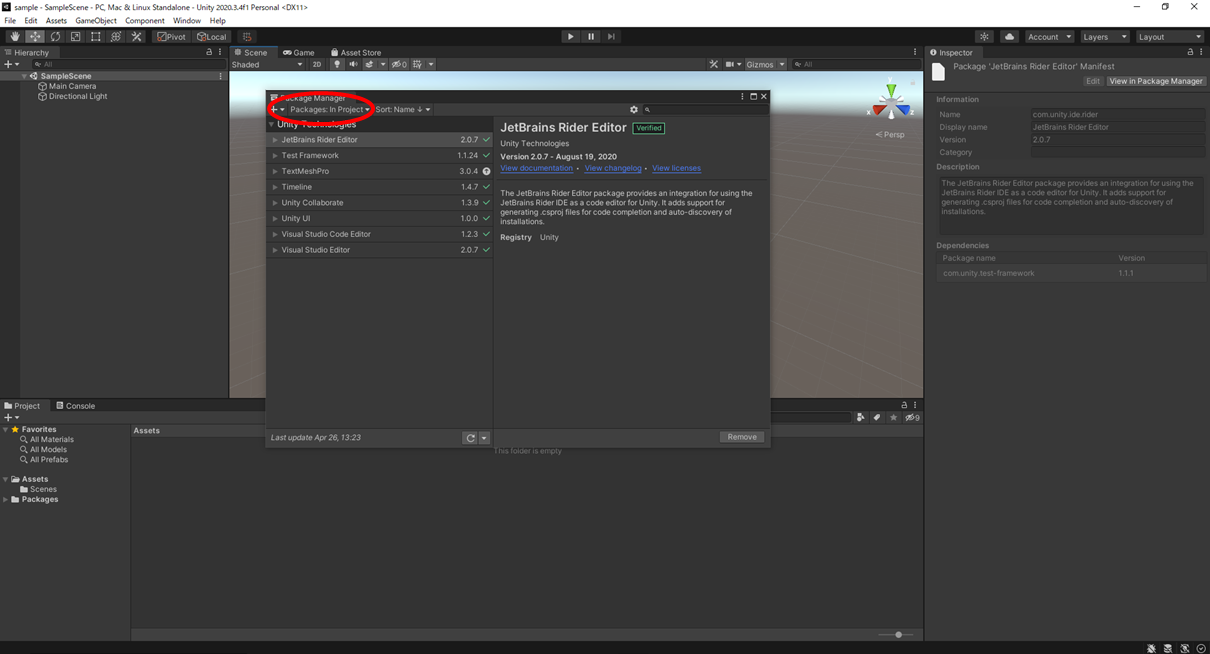The image size is (1210, 654).
Task: Open the Package Manager settings gear
Action: pos(633,109)
